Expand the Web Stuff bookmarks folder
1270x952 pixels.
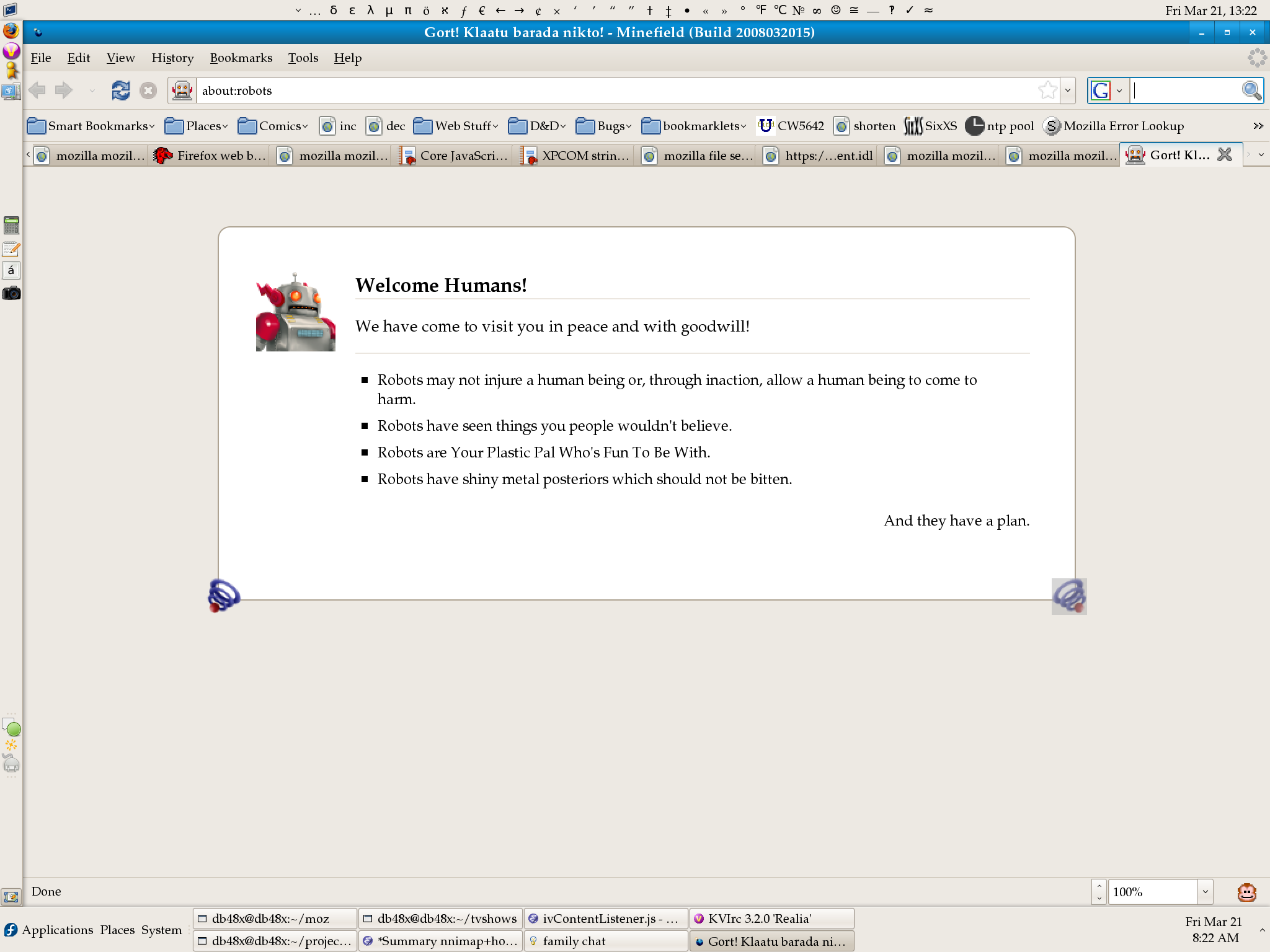(x=456, y=126)
